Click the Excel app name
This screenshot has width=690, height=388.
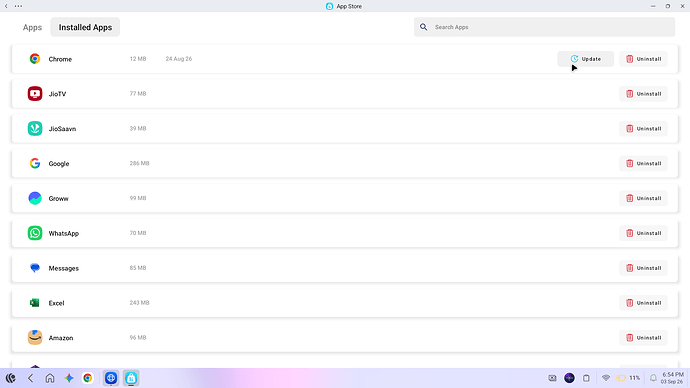tap(56, 303)
